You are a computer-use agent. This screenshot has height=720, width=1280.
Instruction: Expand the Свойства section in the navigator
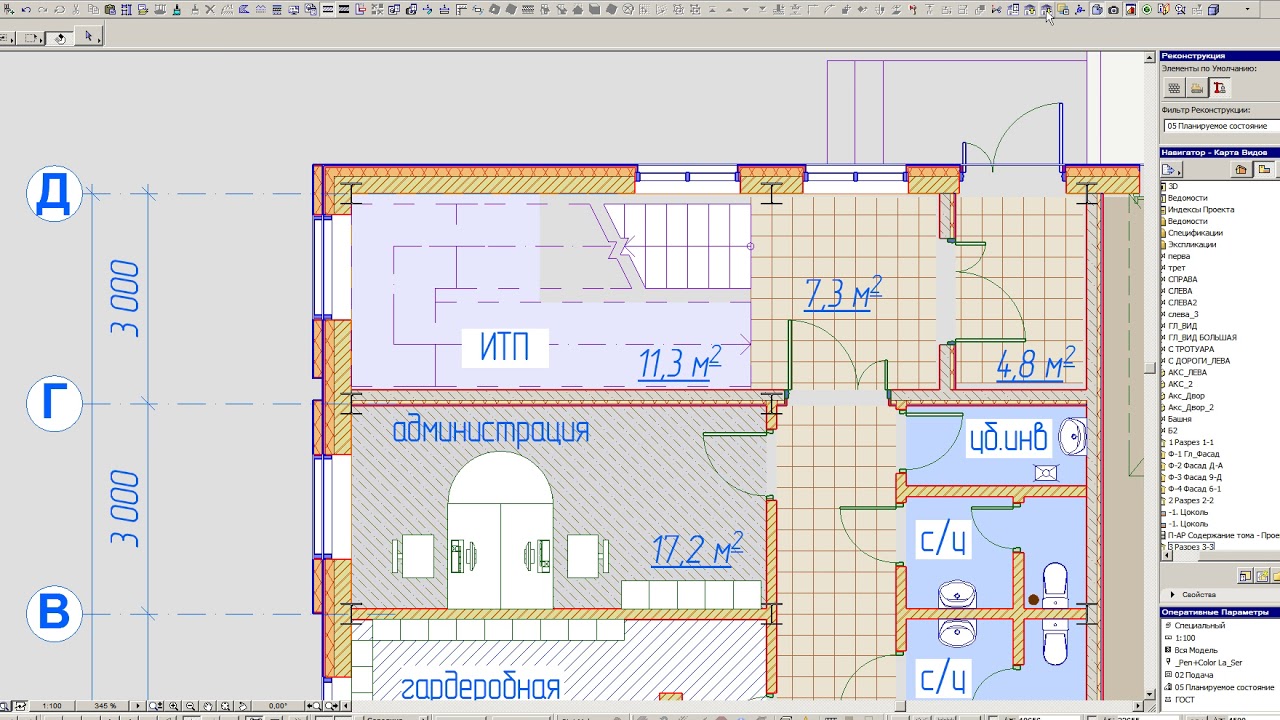tap(1199, 595)
